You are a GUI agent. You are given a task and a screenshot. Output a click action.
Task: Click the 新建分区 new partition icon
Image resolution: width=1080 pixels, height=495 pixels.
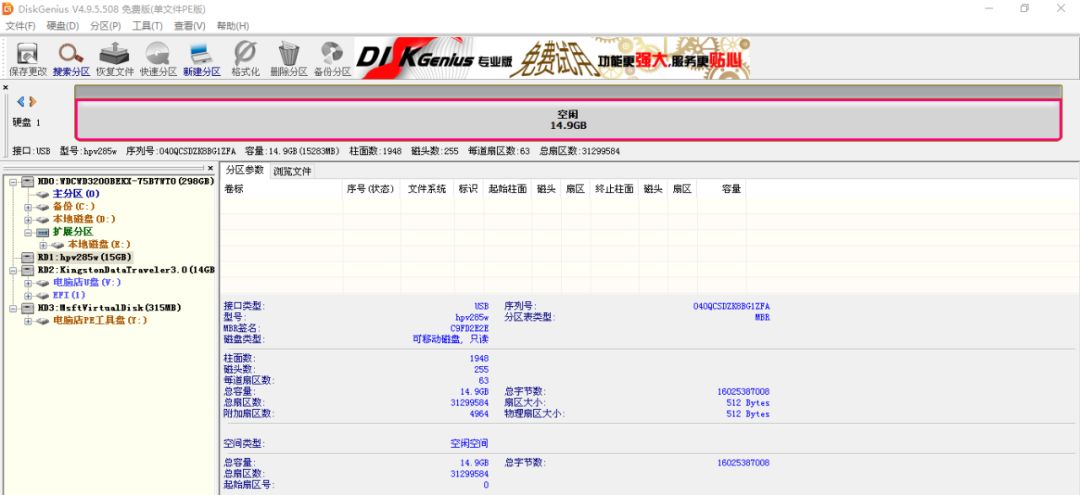[x=201, y=59]
